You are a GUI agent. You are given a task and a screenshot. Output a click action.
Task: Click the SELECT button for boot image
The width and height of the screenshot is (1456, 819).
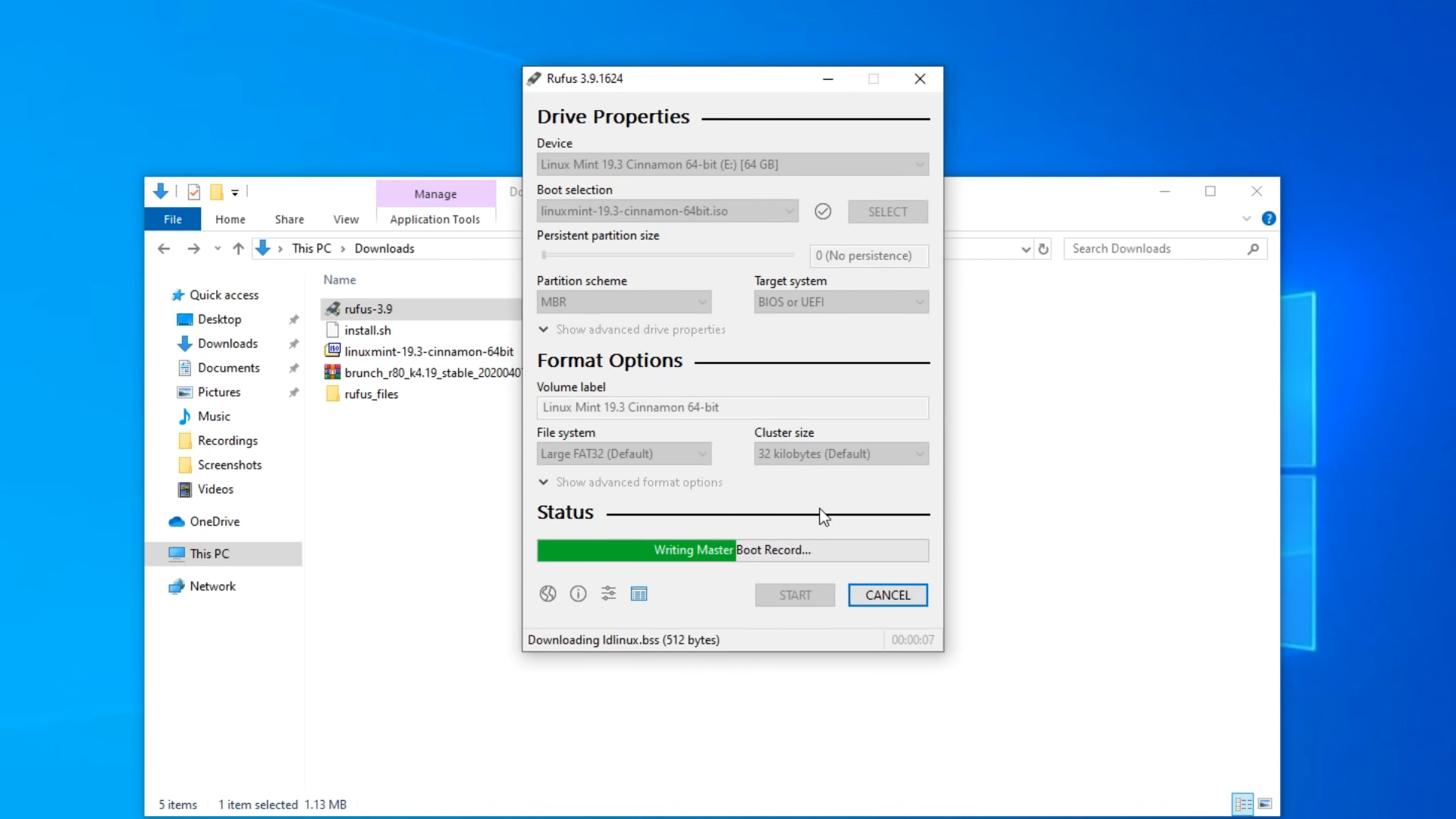887,212
